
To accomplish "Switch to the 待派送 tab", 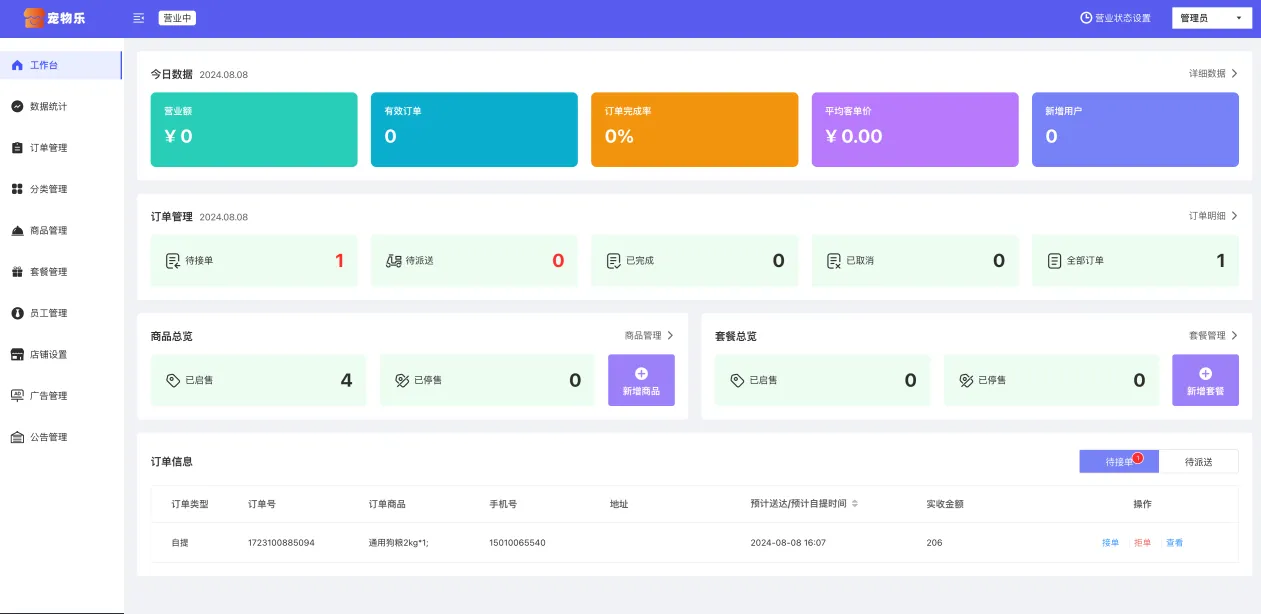I will pos(1198,462).
